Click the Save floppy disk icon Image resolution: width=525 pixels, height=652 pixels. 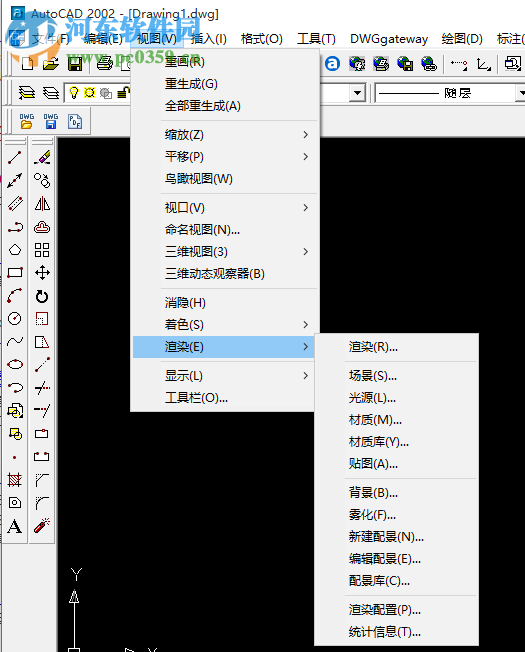click(x=75, y=64)
